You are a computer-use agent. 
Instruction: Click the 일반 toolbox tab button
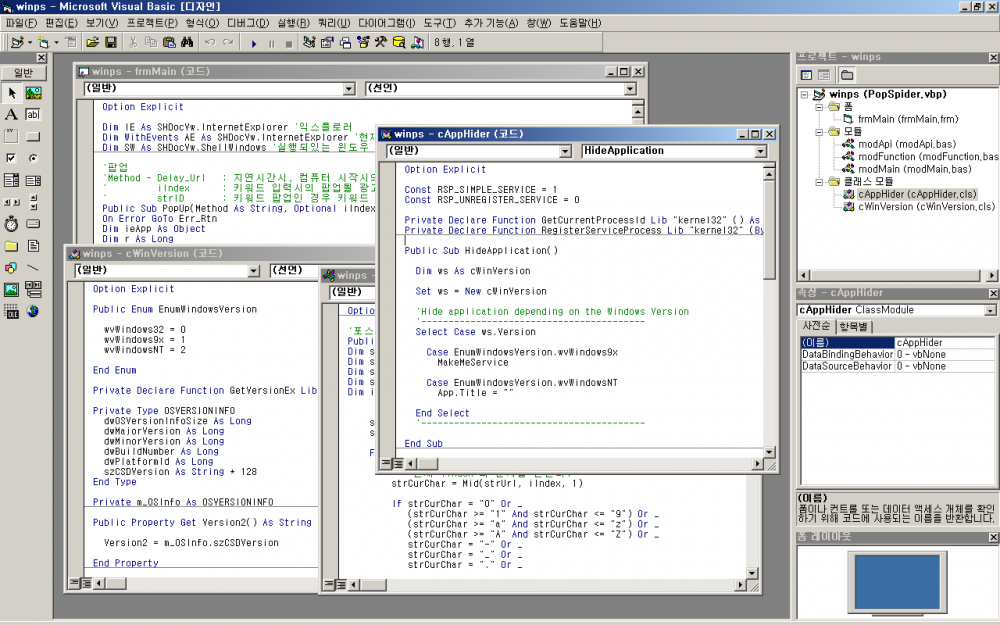23,73
